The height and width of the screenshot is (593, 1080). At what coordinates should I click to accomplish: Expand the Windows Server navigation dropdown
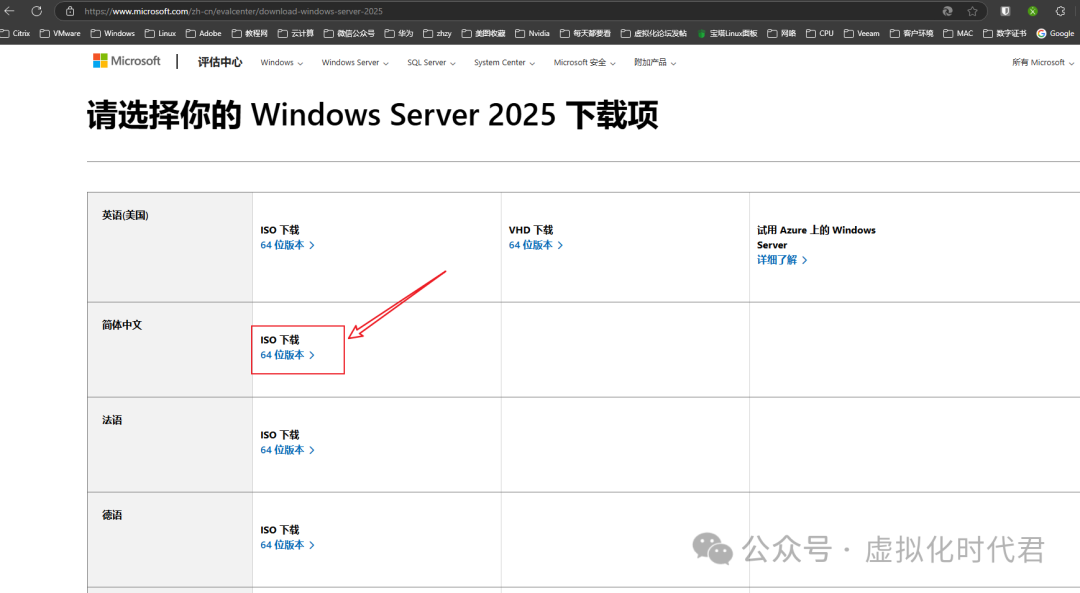coord(355,63)
